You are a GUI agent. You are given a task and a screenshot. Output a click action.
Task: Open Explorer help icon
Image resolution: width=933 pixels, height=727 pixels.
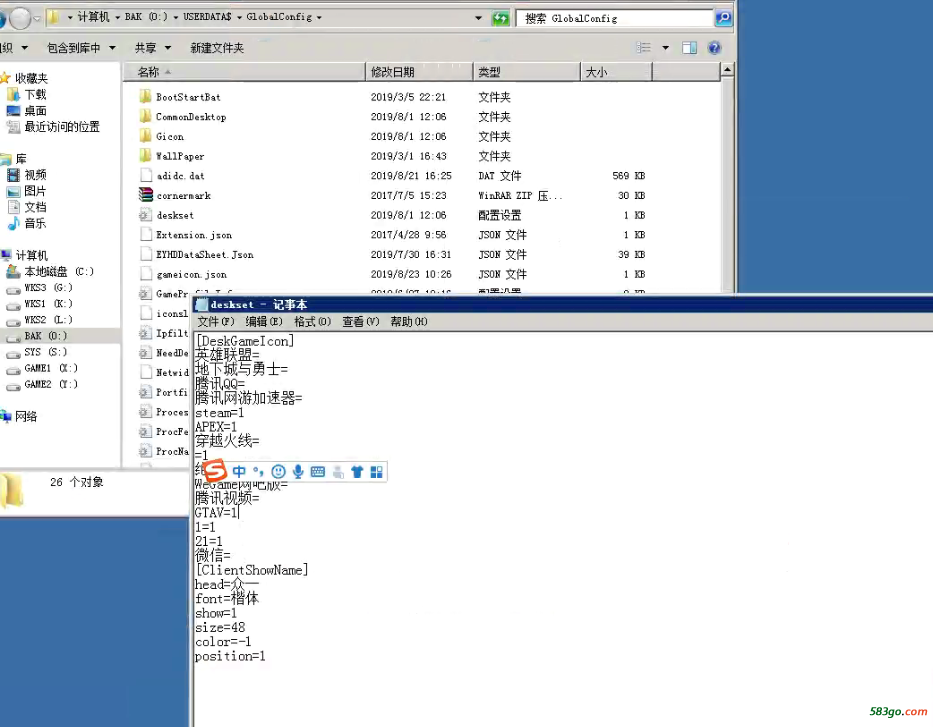[x=715, y=48]
